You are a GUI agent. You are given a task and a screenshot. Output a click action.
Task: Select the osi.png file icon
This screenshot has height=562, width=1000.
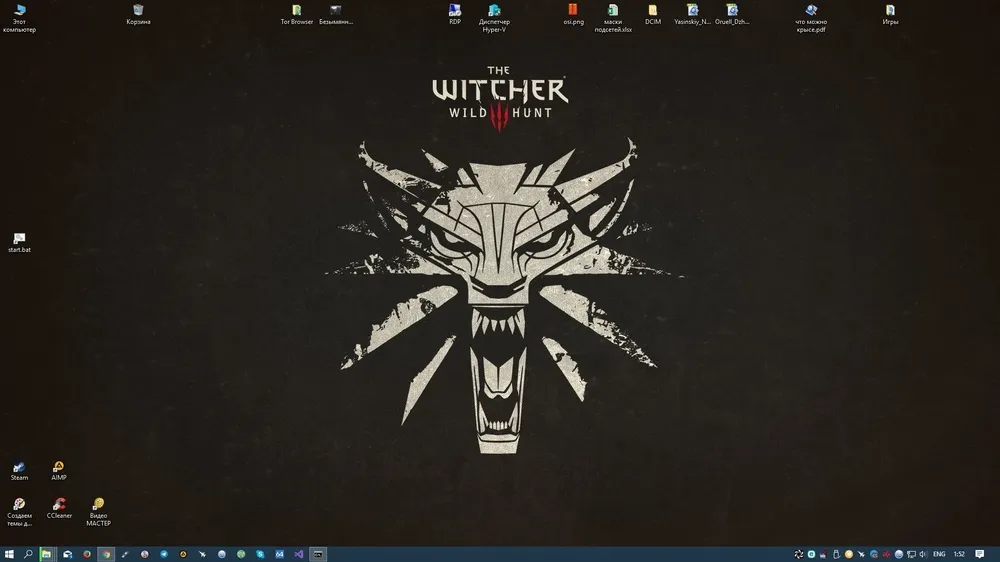[x=573, y=14]
